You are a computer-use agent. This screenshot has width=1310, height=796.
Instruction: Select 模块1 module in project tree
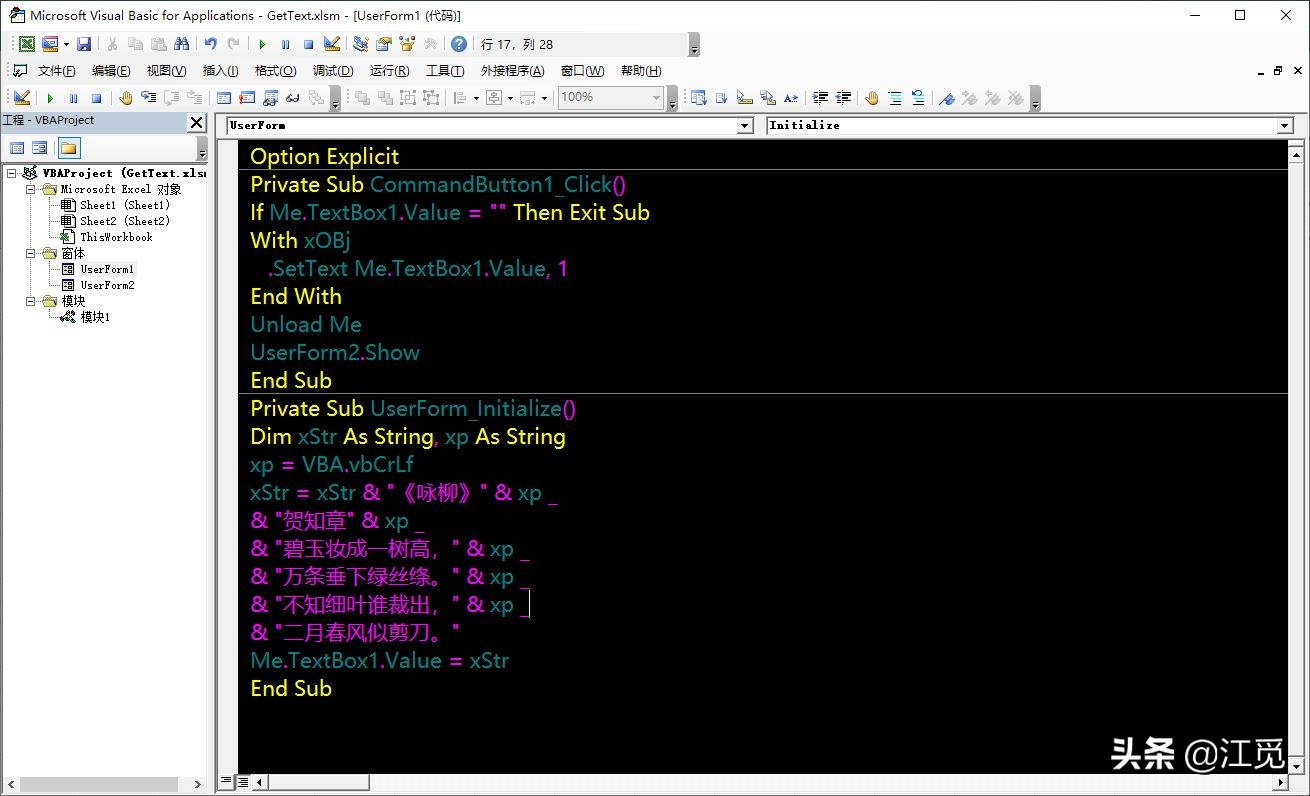tap(95, 317)
